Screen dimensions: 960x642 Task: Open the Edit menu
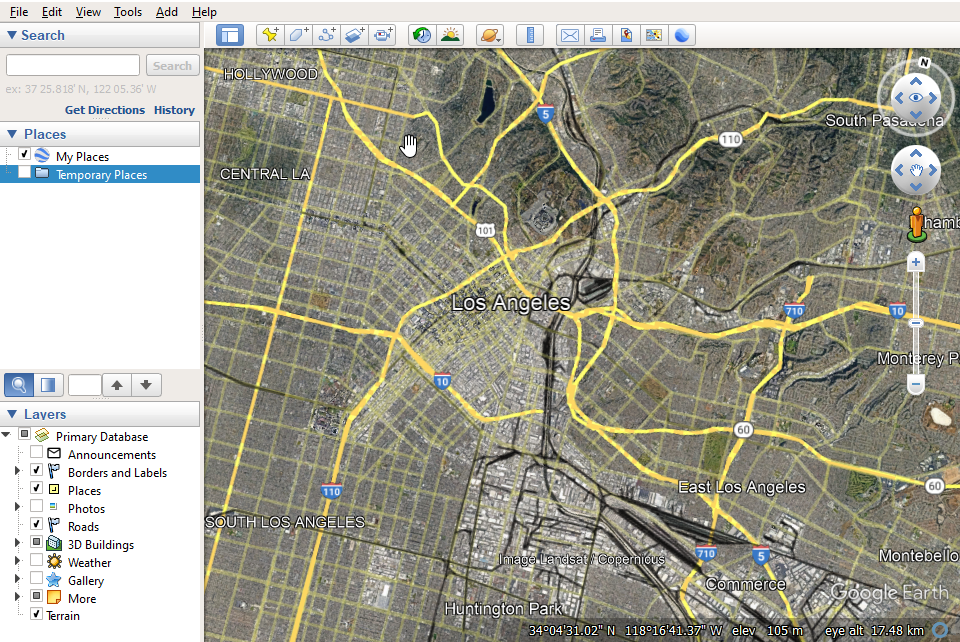[x=51, y=12]
